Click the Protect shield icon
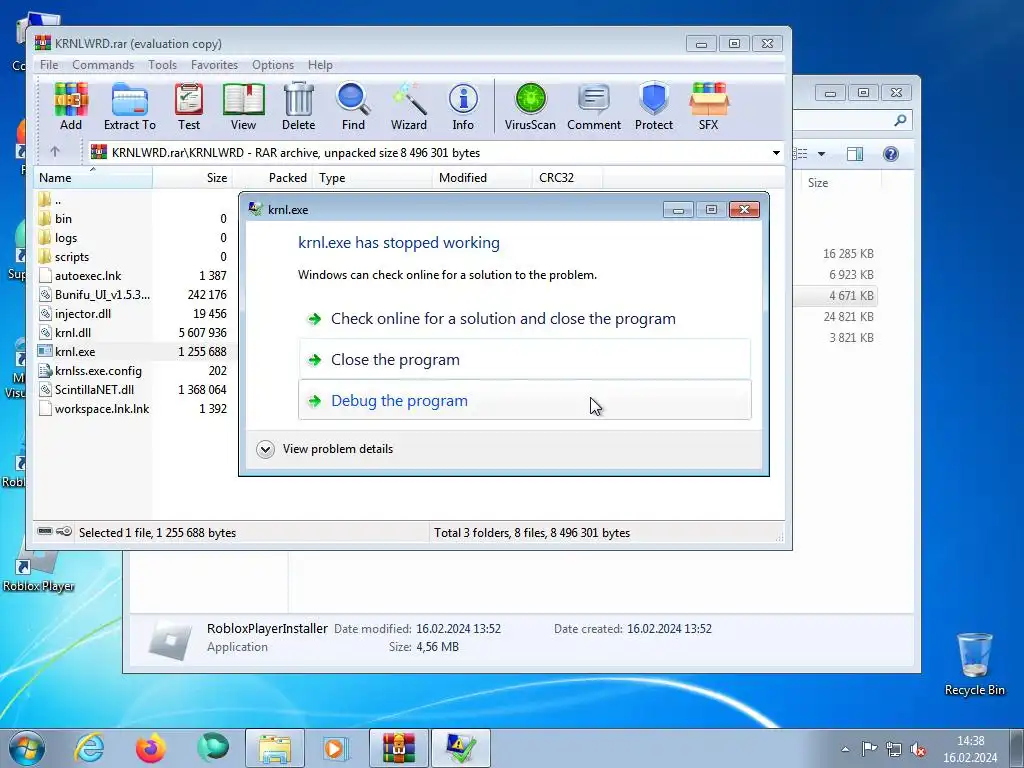This screenshot has height=768, width=1024. (x=654, y=106)
